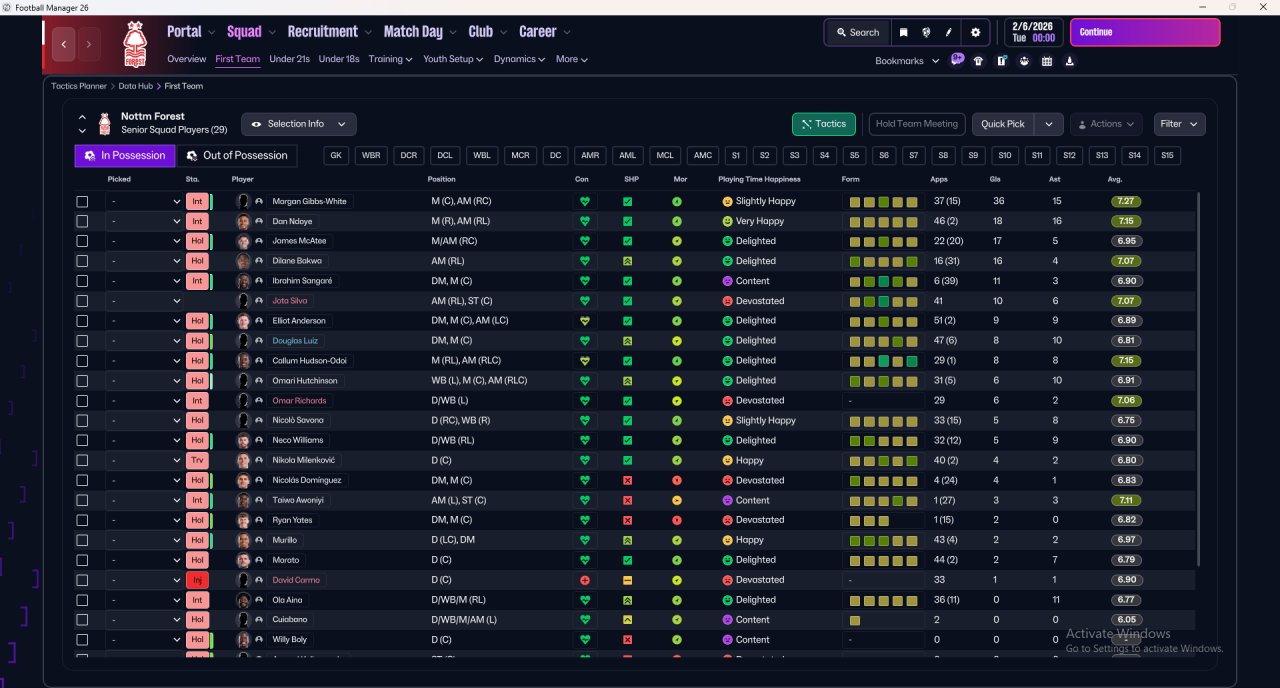Select the GK position button
The height and width of the screenshot is (688, 1280).
click(336, 156)
